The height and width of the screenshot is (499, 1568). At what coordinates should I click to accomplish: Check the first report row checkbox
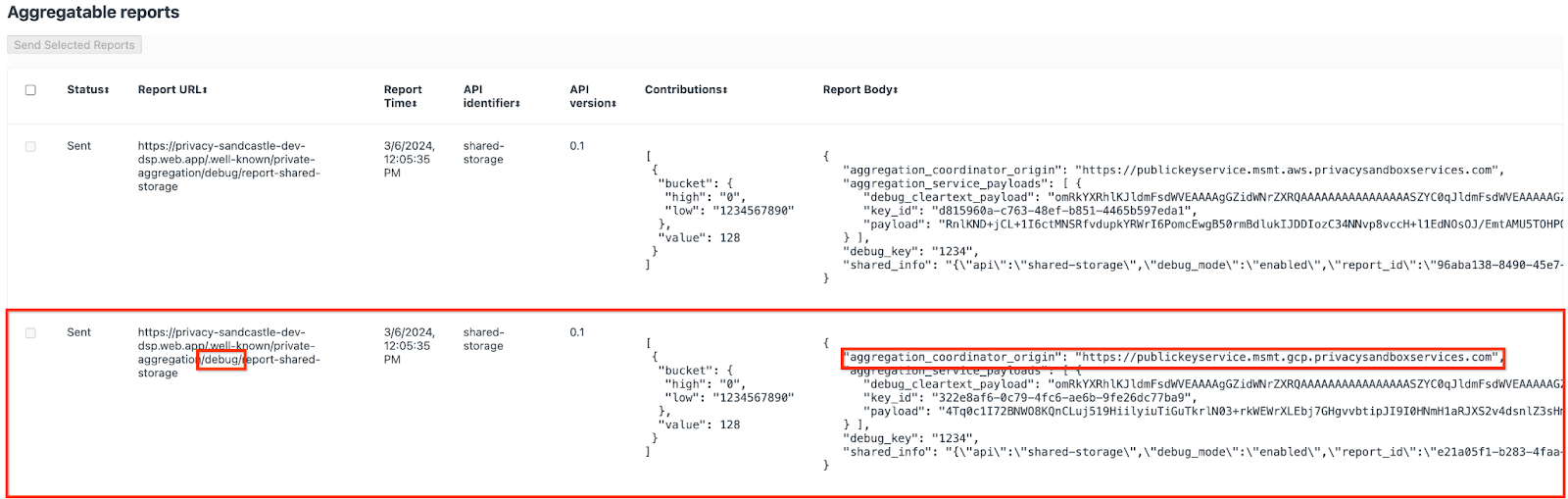click(30, 147)
